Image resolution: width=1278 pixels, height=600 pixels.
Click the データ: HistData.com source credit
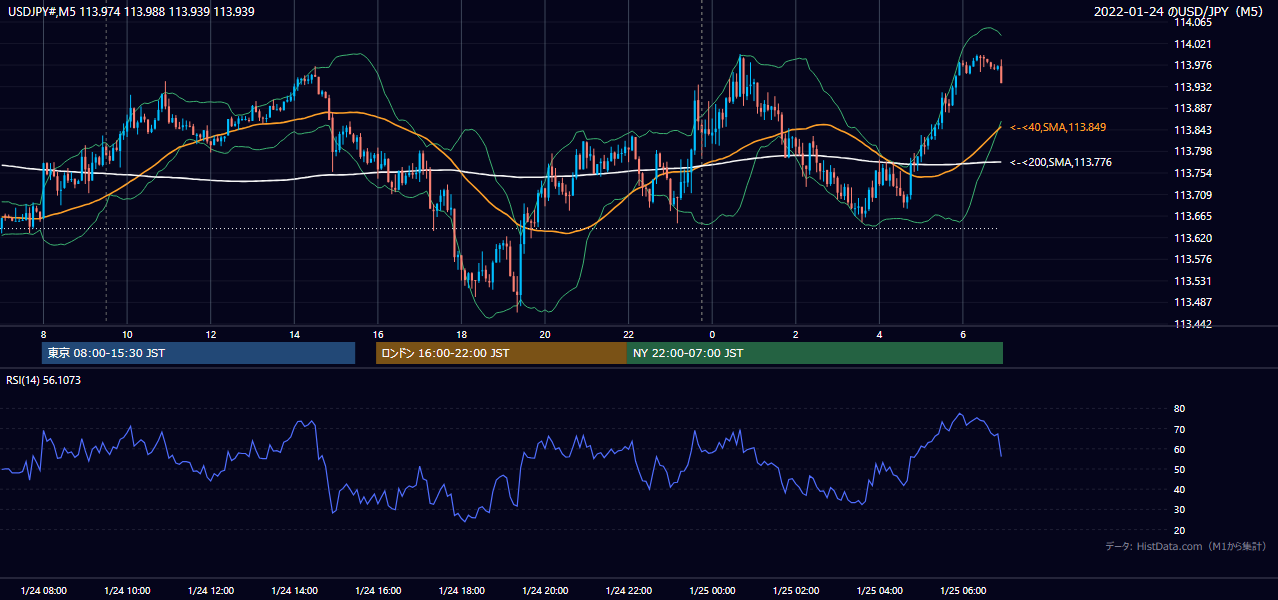point(1185,546)
